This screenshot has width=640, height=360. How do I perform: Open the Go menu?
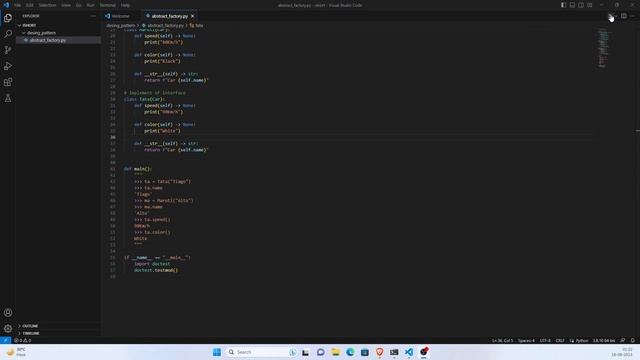click(78, 5)
